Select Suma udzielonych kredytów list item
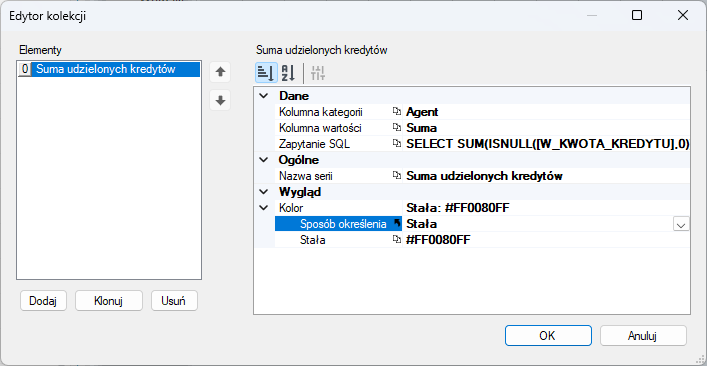 pyautogui.click(x=109, y=69)
